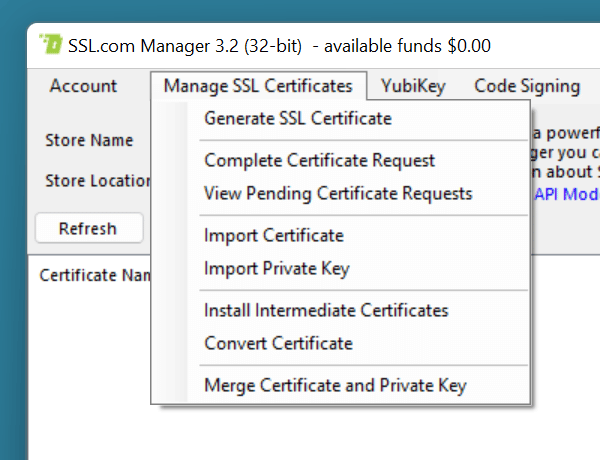Choose Import Private Key option
The height and width of the screenshot is (460, 600).
tap(276, 268)
